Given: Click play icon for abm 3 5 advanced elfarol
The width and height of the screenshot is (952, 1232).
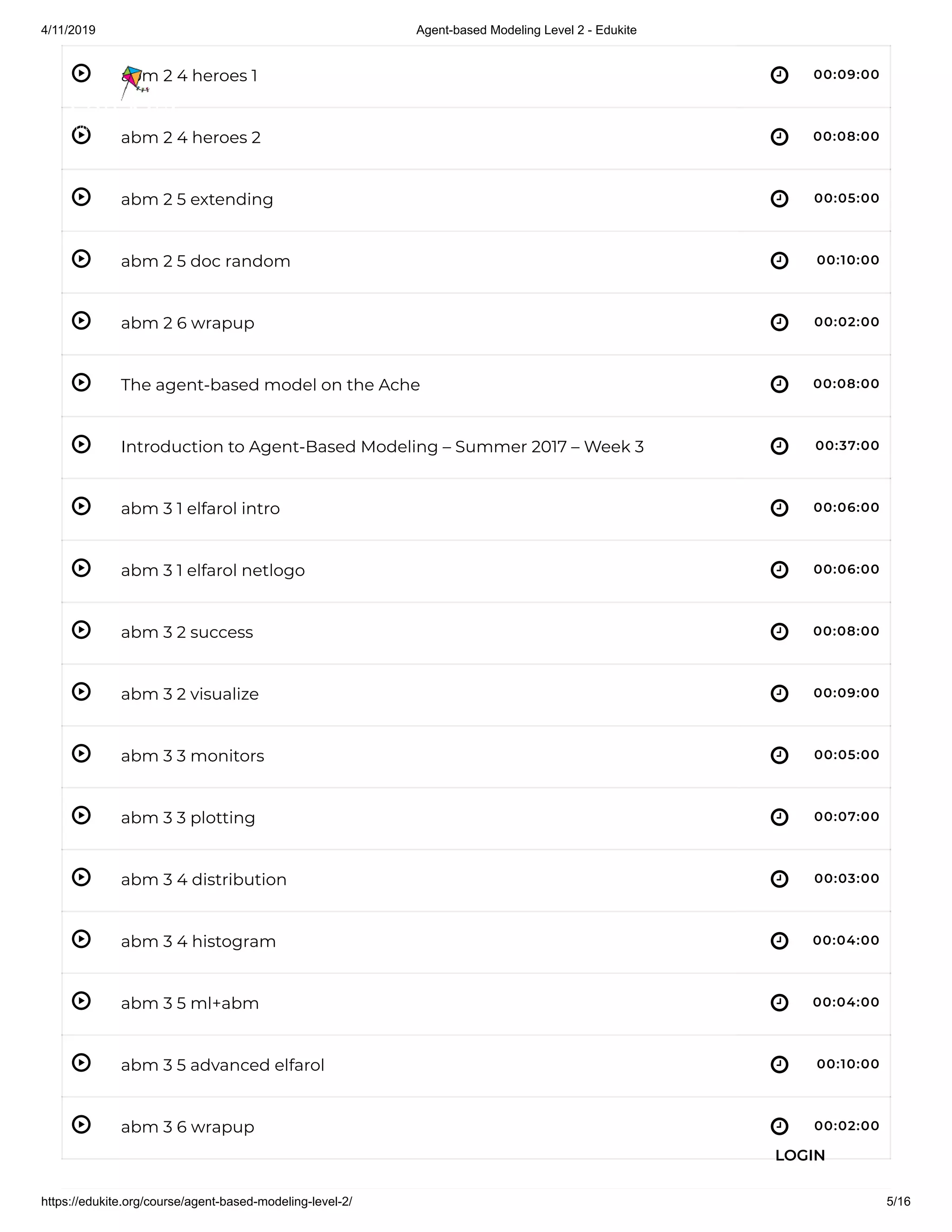Looking at the screenshot, I should [x=81, y=1063].
